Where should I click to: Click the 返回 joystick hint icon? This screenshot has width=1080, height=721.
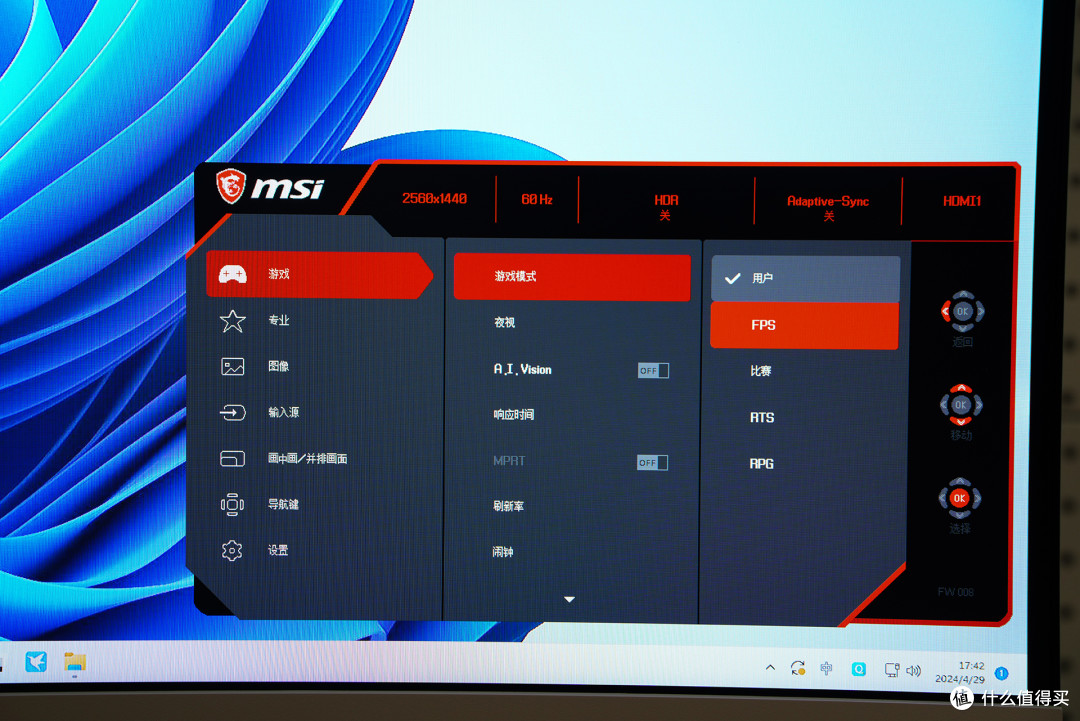click(x=962, y=311)
